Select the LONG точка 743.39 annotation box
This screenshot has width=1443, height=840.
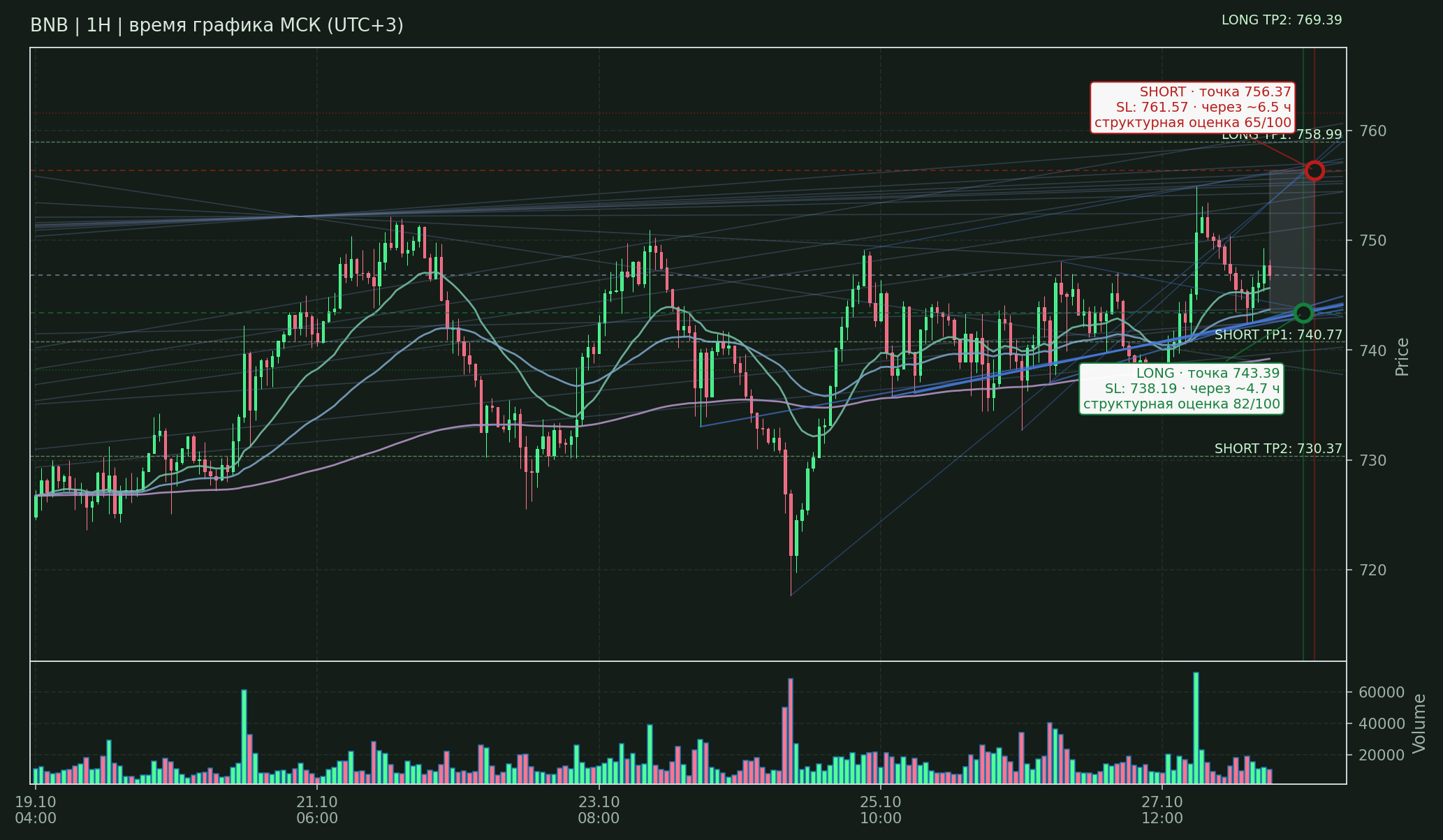click(1181, 389)
